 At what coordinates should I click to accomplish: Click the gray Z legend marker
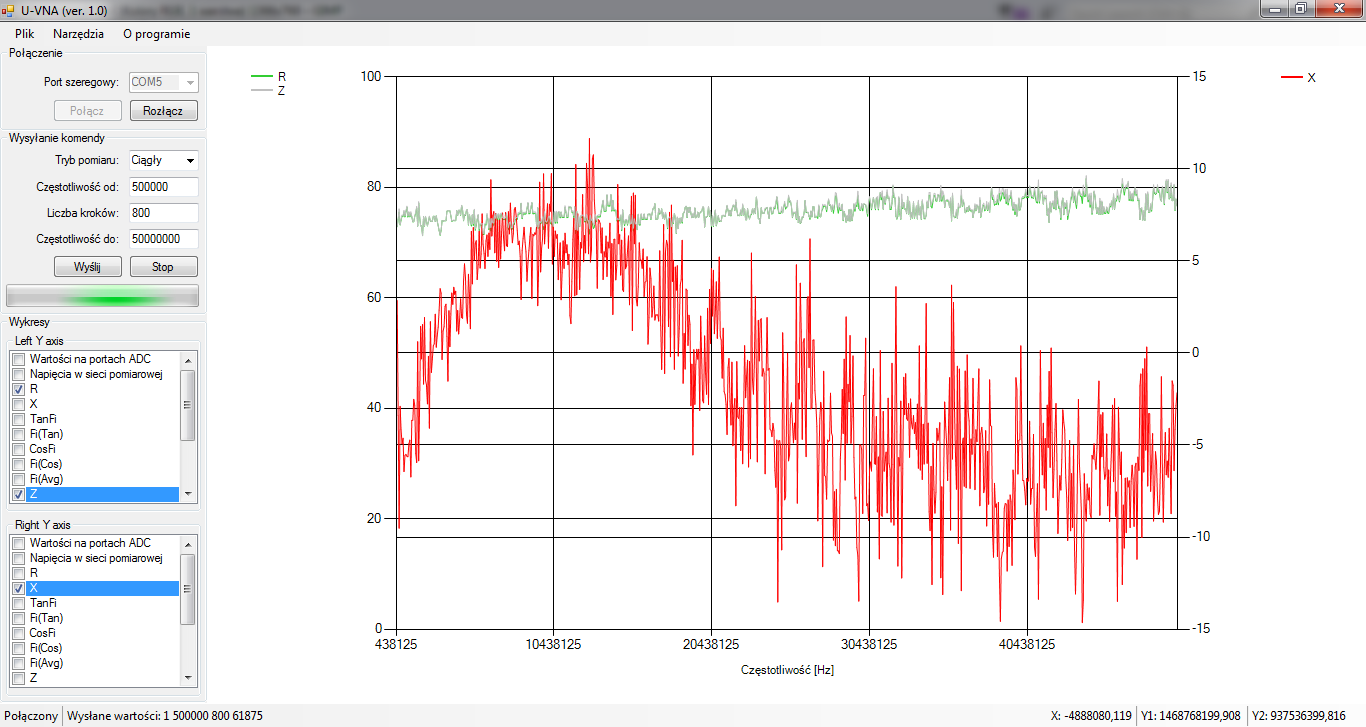tap(262, 90)
